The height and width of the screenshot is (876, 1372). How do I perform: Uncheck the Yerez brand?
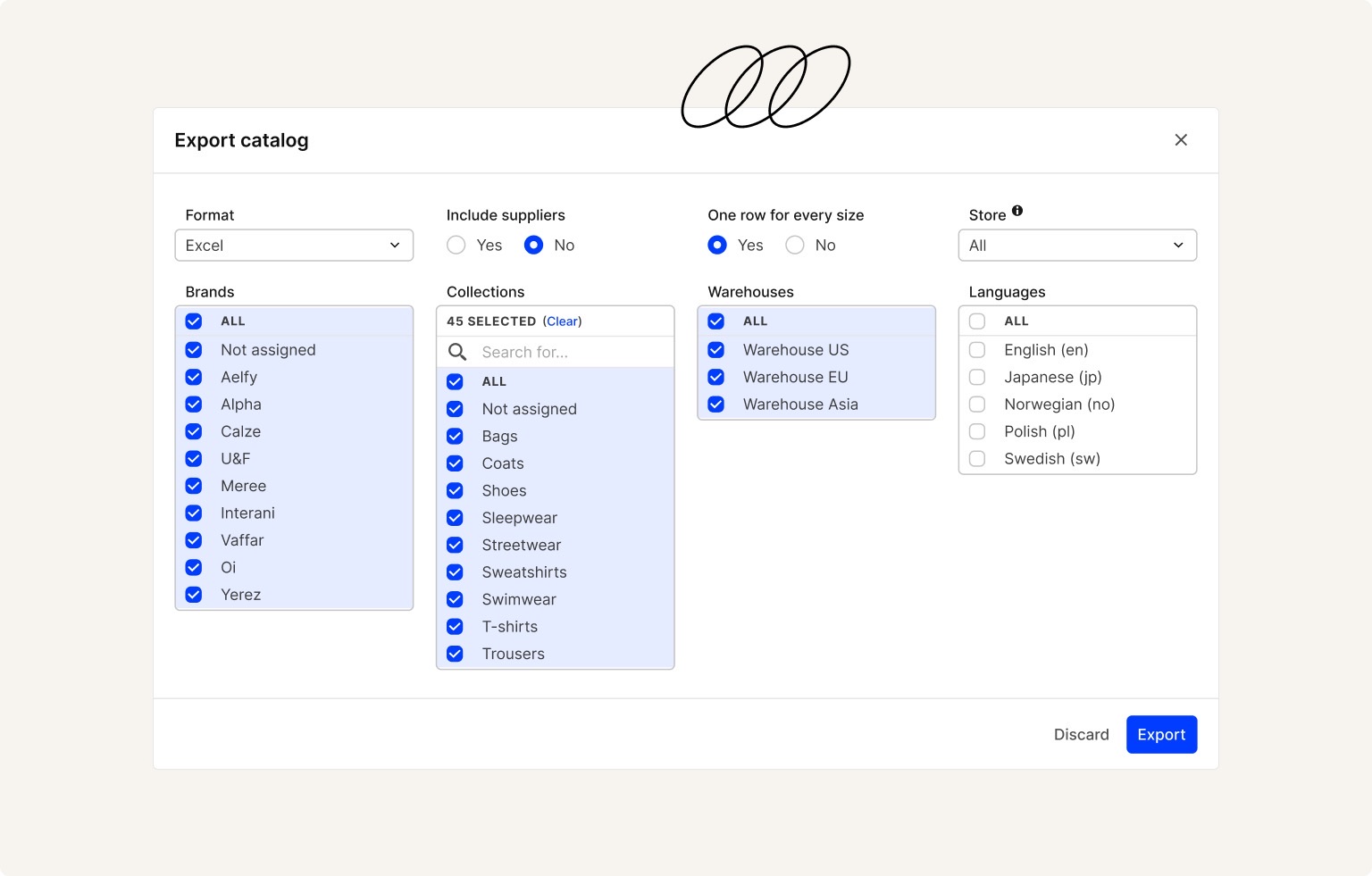point(194,595)
